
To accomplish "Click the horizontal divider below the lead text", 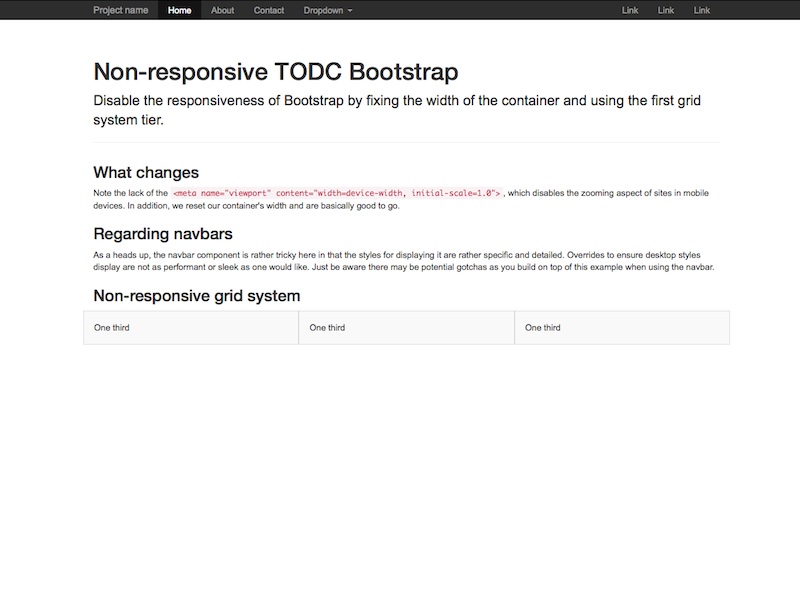I will pyautogui.click(x=406, y=142).
